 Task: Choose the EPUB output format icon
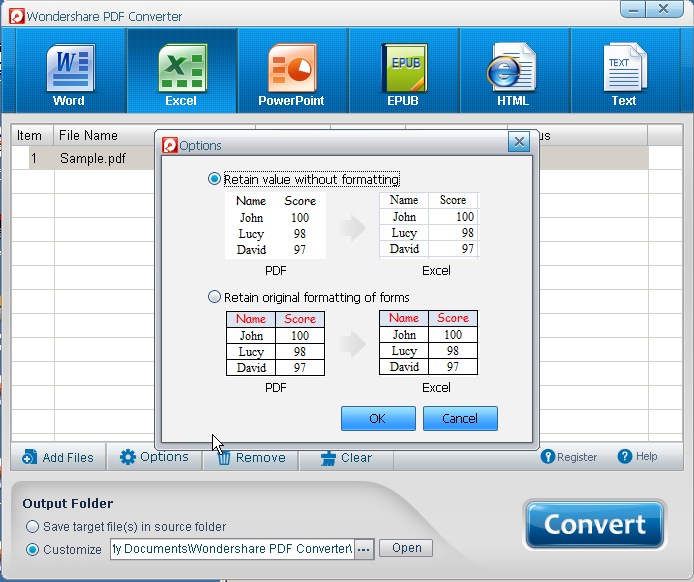(x=404, y=68)
